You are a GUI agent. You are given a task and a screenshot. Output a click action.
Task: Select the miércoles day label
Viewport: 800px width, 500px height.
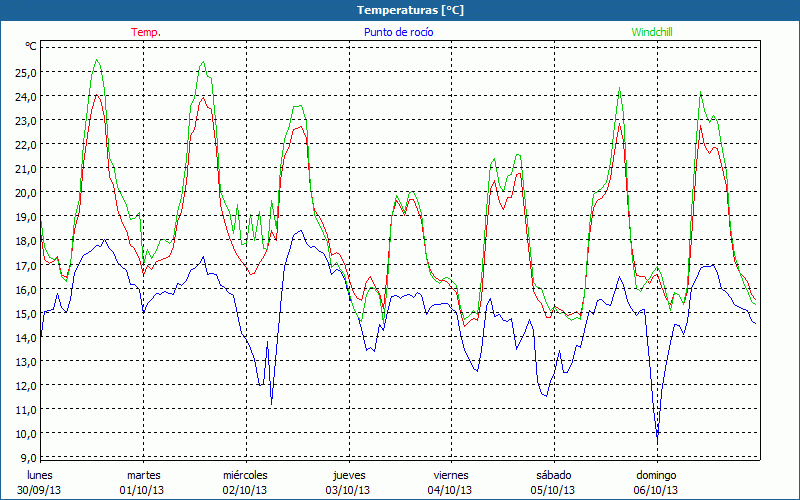tap(245, 475)
